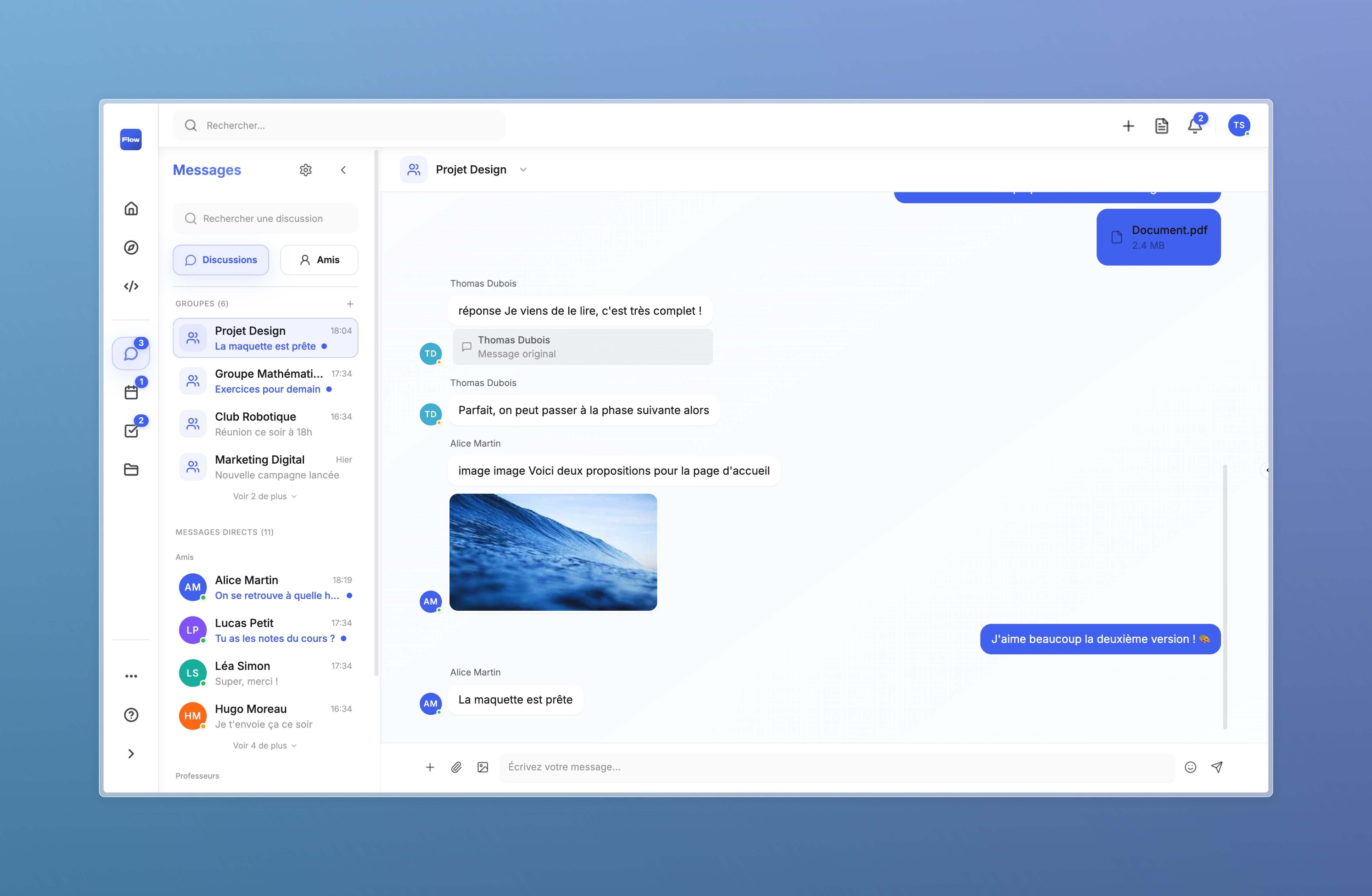Open Lucas Petit conversation
This screenshot has width=1372, height=896.
(265, 630)
